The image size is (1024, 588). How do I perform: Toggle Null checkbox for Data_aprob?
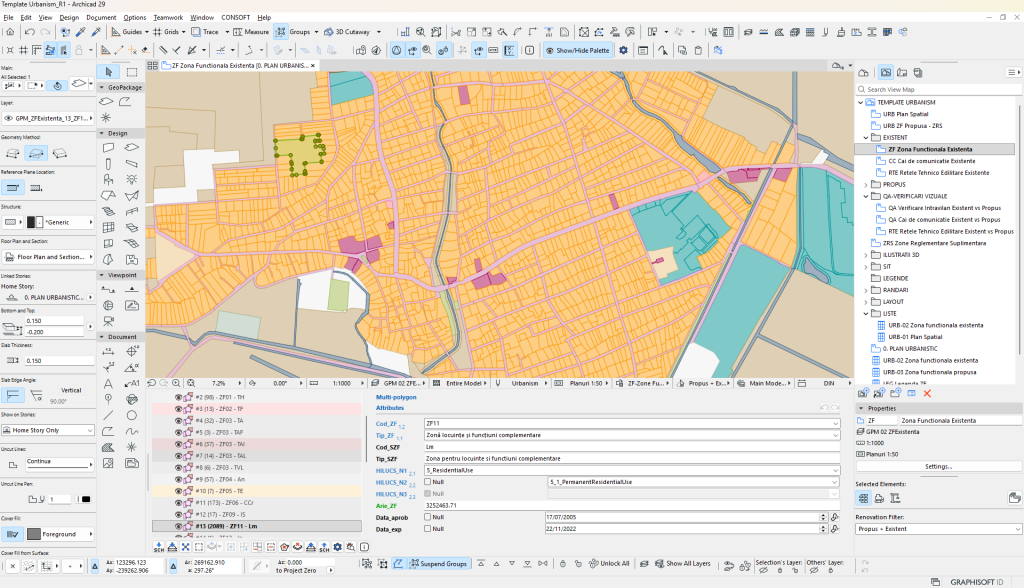pyautogui.click(x=428, y=517)
